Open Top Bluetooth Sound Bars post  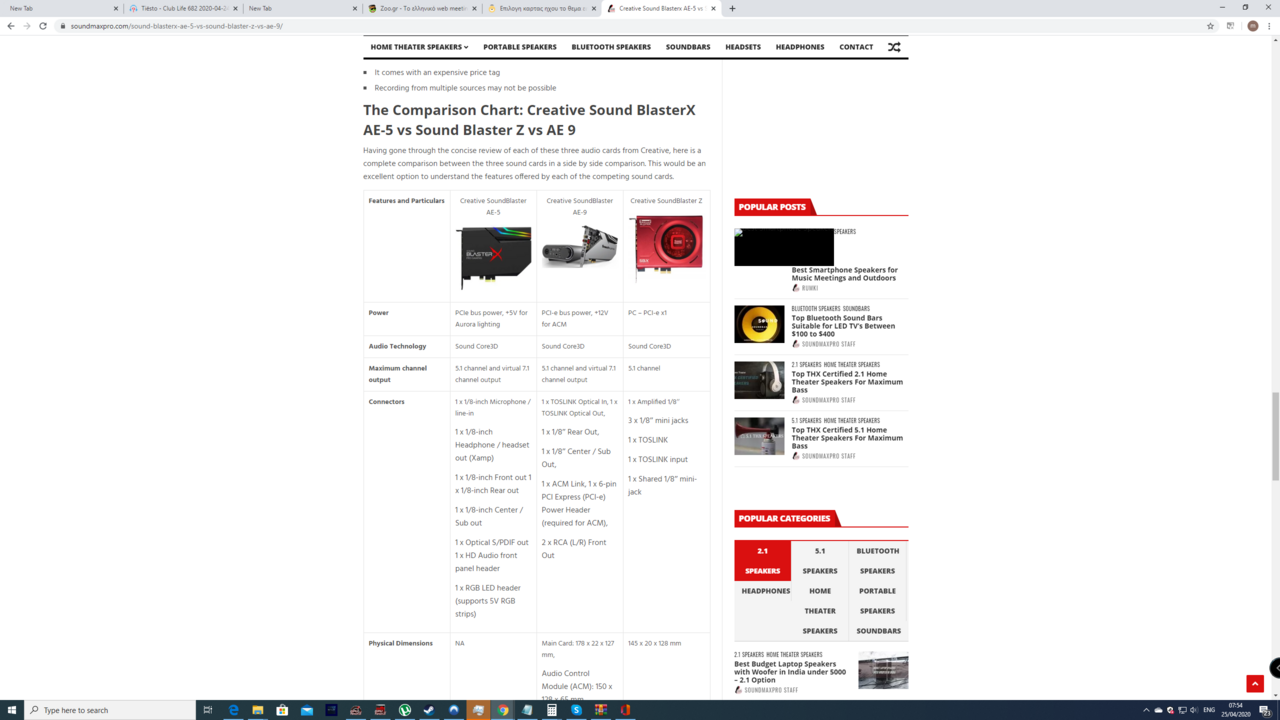pos(843,326)
